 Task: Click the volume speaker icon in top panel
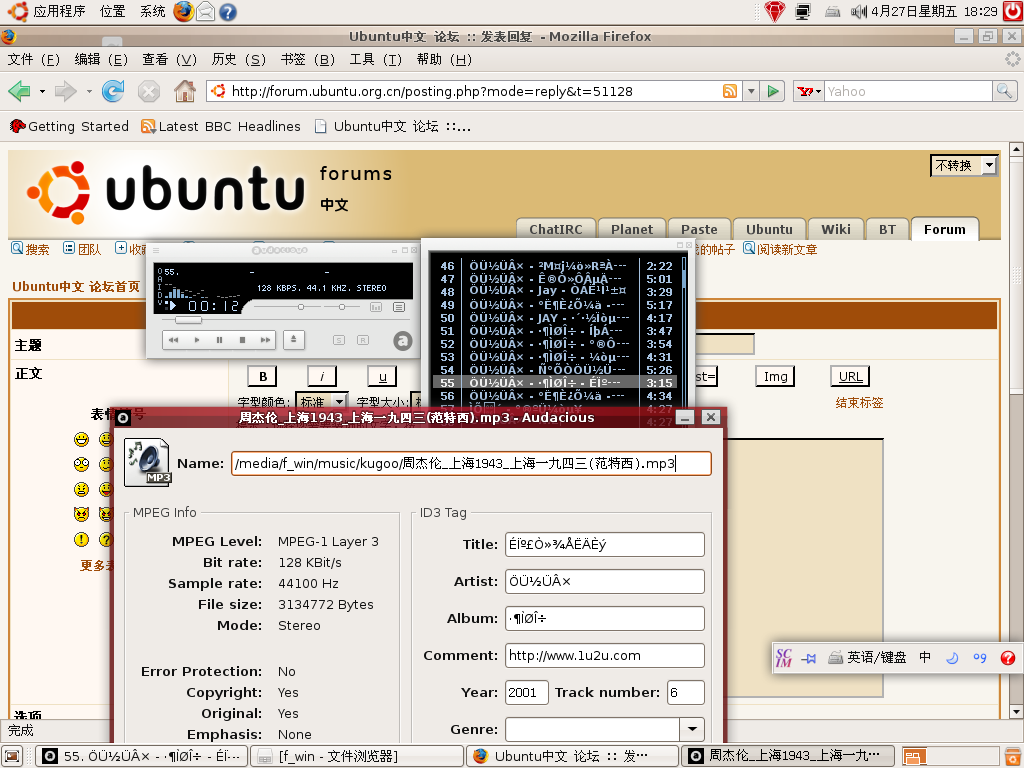859,11
